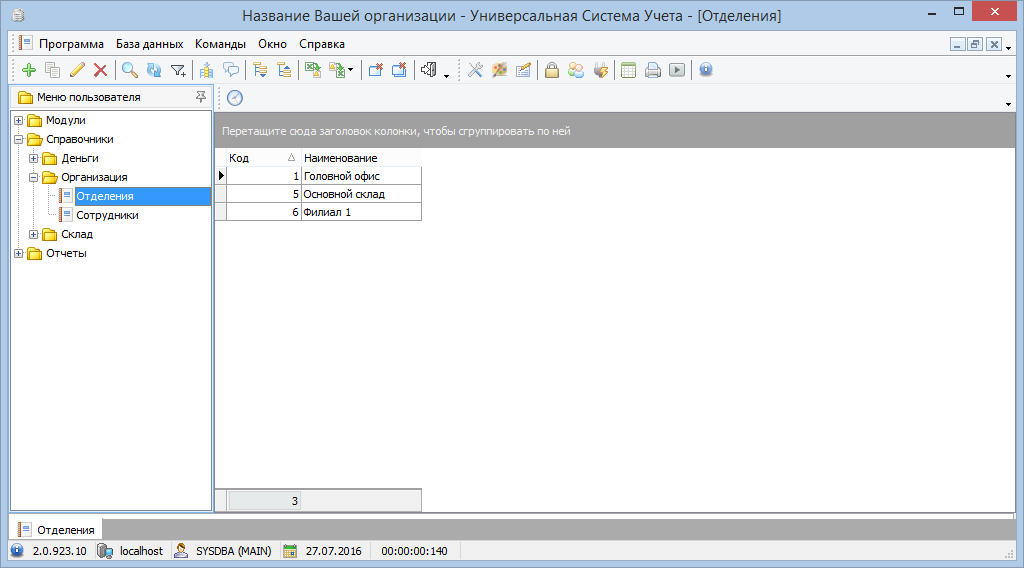Click the green plus Add record icon
This screenshot has height=568, width=1024.
coord(28,70)
